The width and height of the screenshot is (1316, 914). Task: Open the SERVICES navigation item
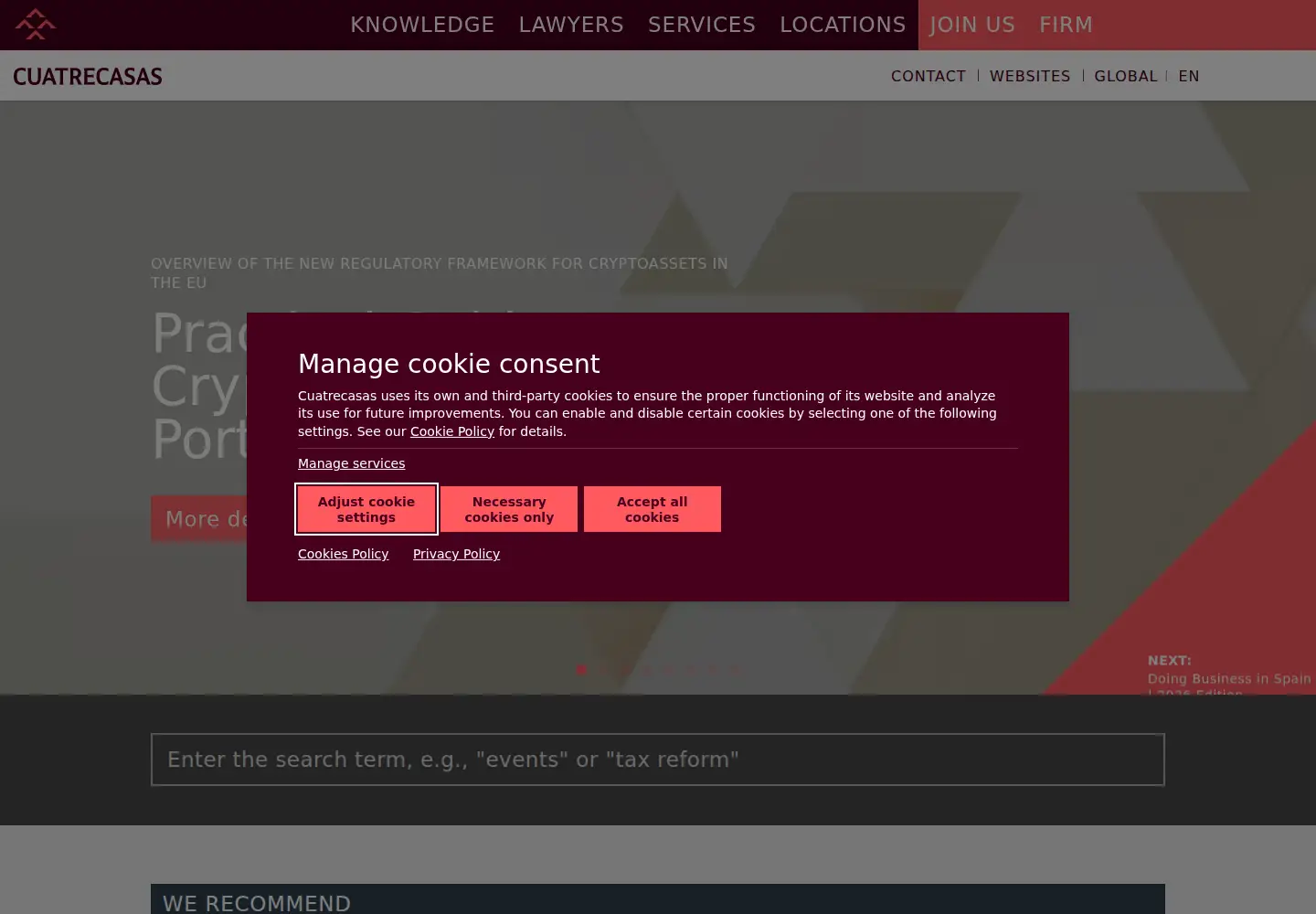pyautogui.click(x=702, y=25)
